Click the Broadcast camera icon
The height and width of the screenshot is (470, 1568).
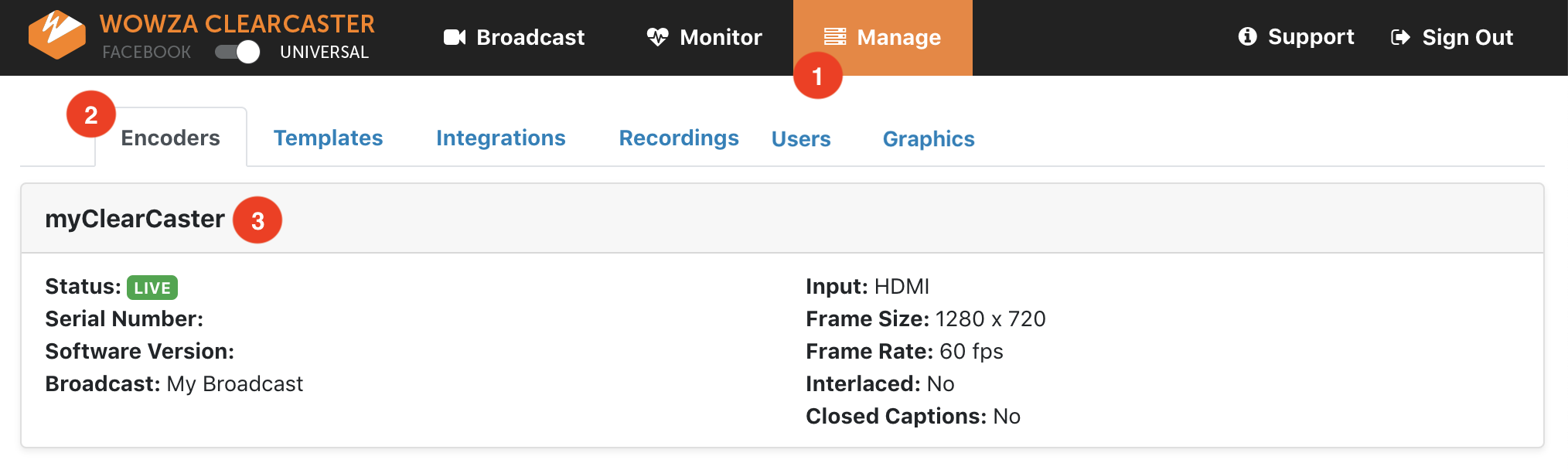[x=455, y=37]
